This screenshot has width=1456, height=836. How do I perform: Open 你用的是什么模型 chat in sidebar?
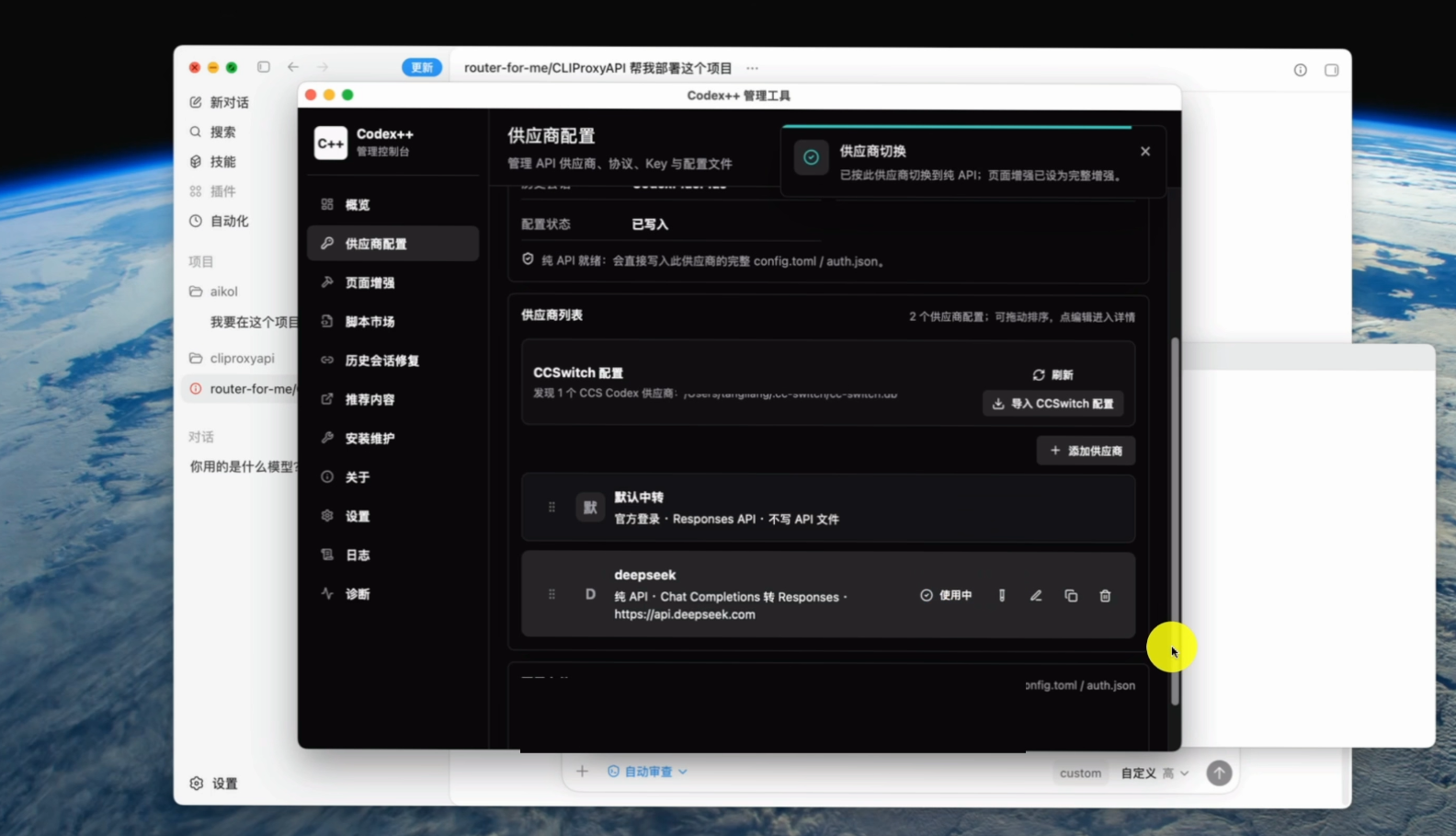244,466
